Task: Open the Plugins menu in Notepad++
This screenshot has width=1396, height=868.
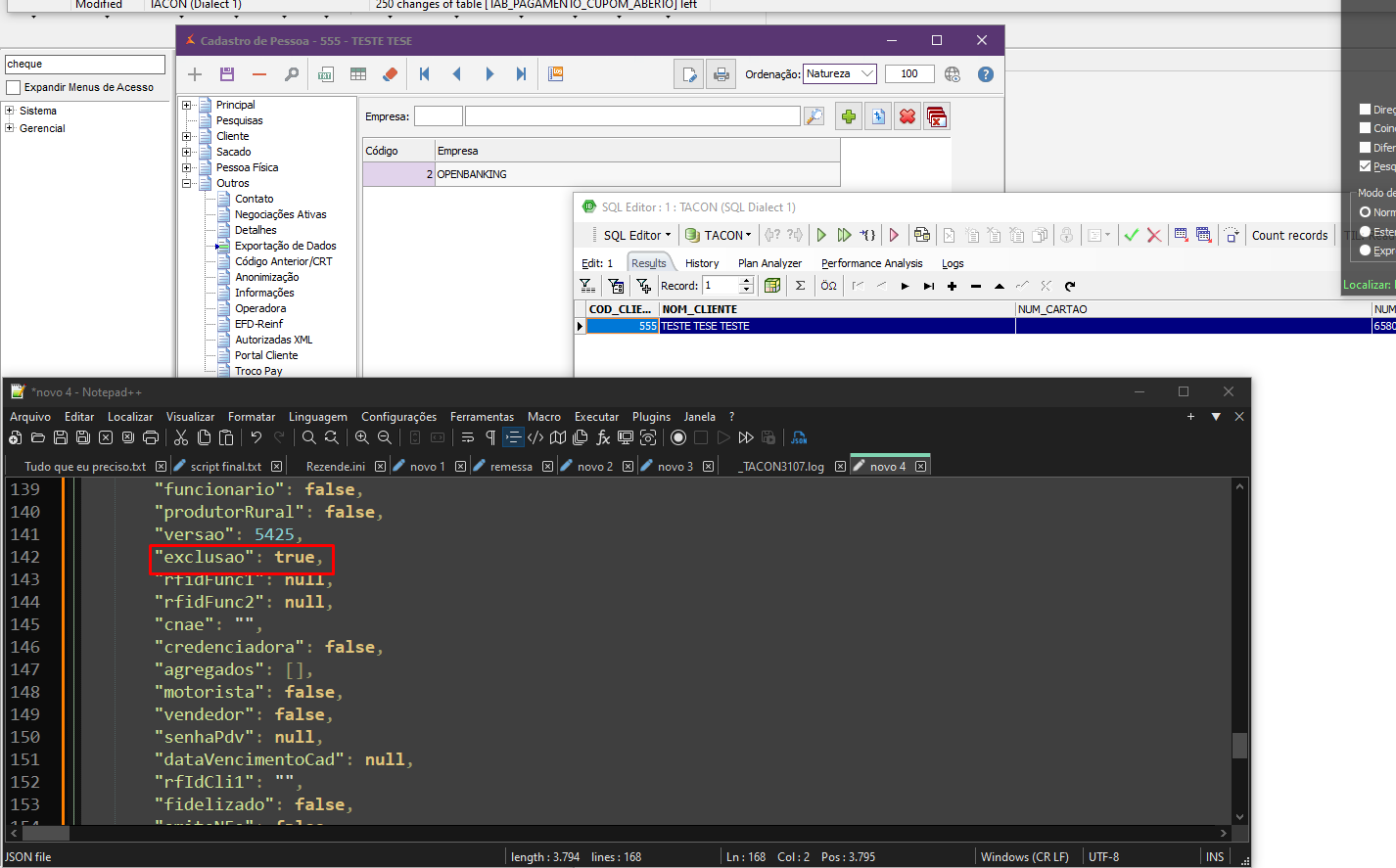Action: point(651,417)
